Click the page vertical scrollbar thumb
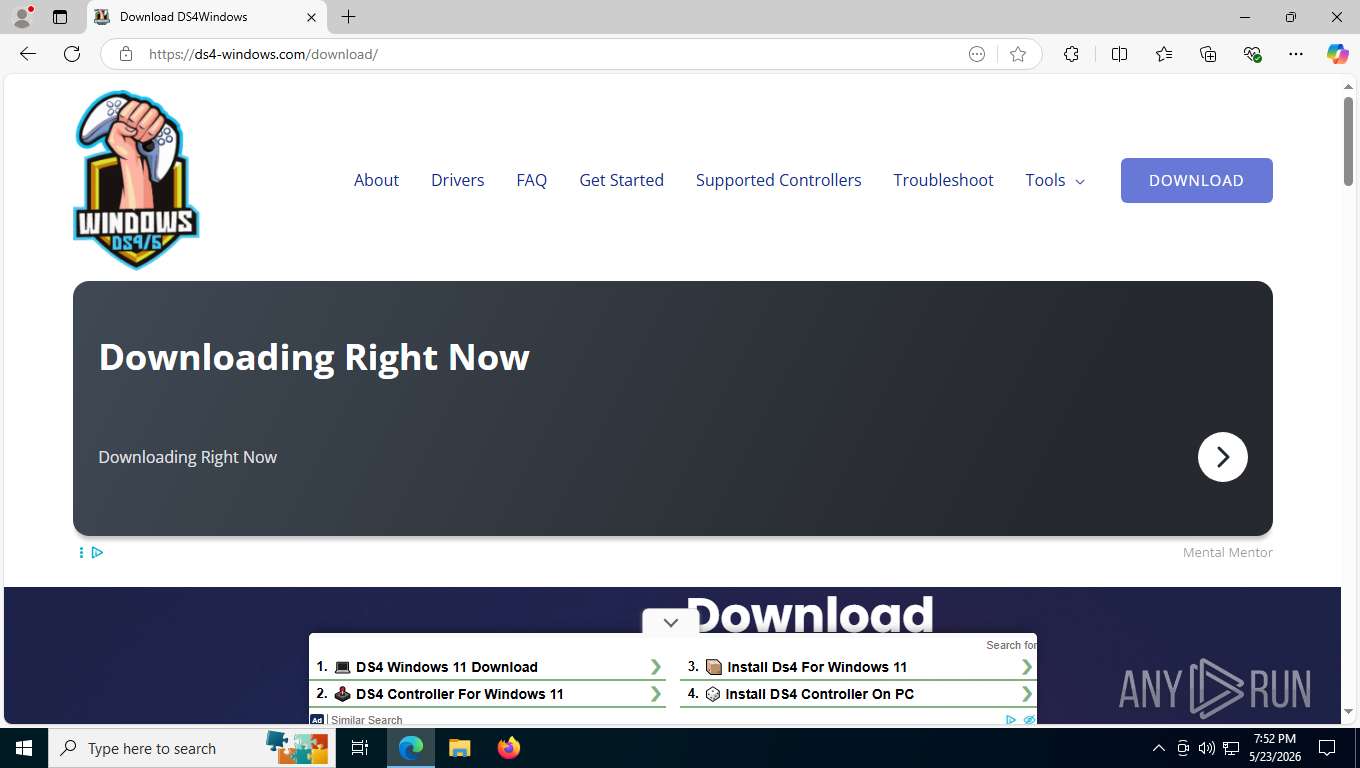The width and height of the screenshot is (1360, 768). pos(1348,140)
